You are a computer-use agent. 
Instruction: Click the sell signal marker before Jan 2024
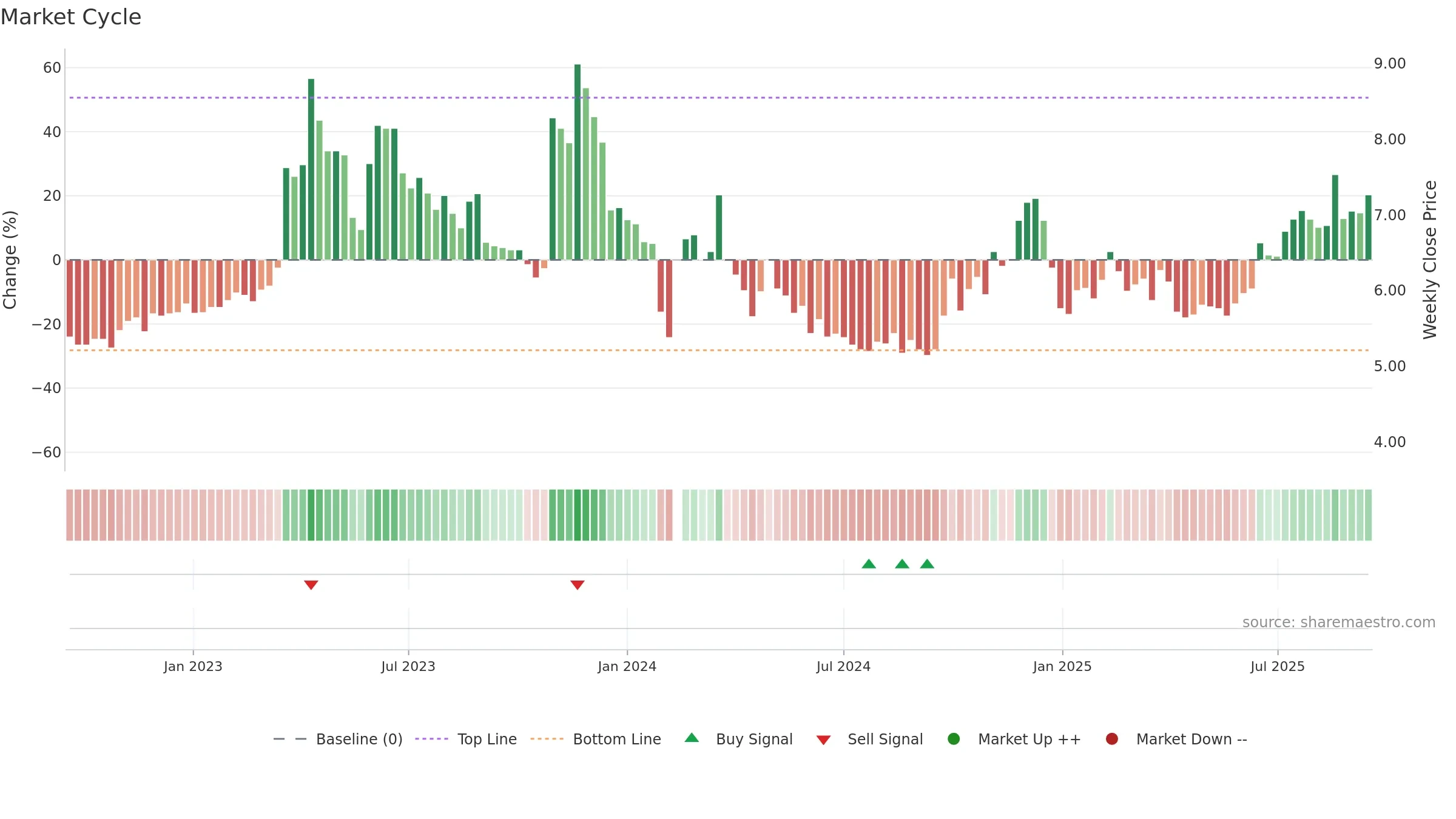(578, 585)
